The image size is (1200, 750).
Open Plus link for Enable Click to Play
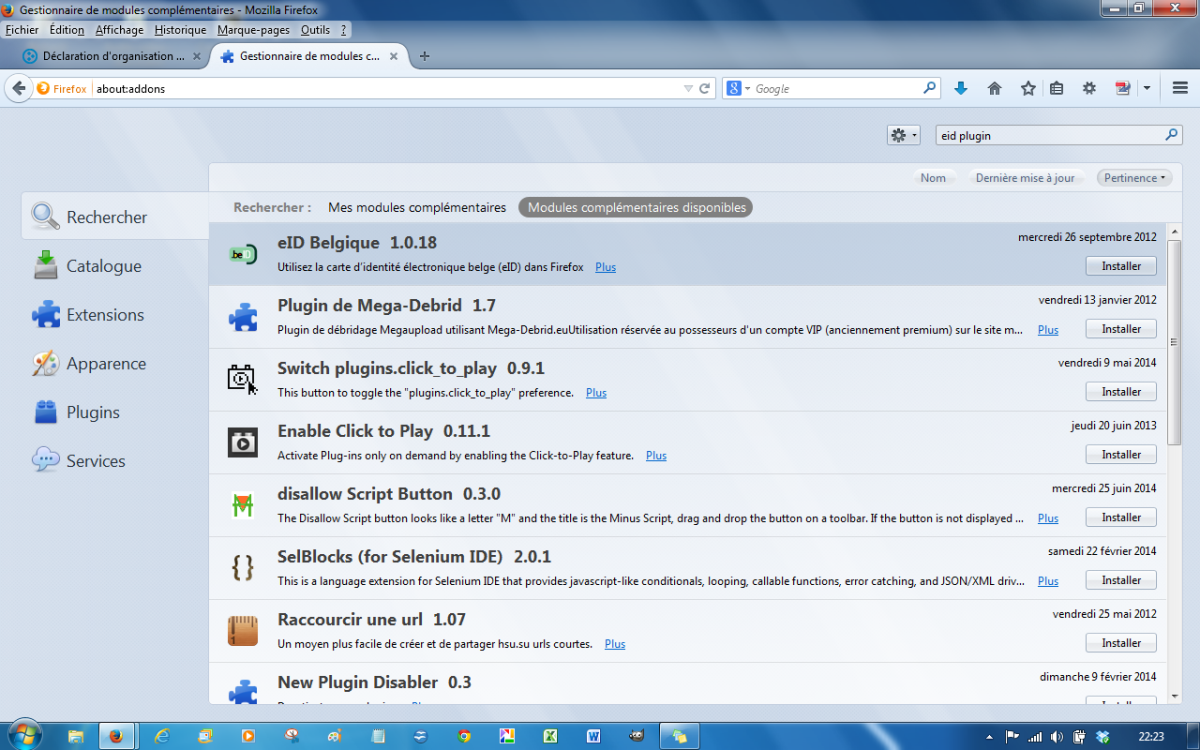[656, 456]
